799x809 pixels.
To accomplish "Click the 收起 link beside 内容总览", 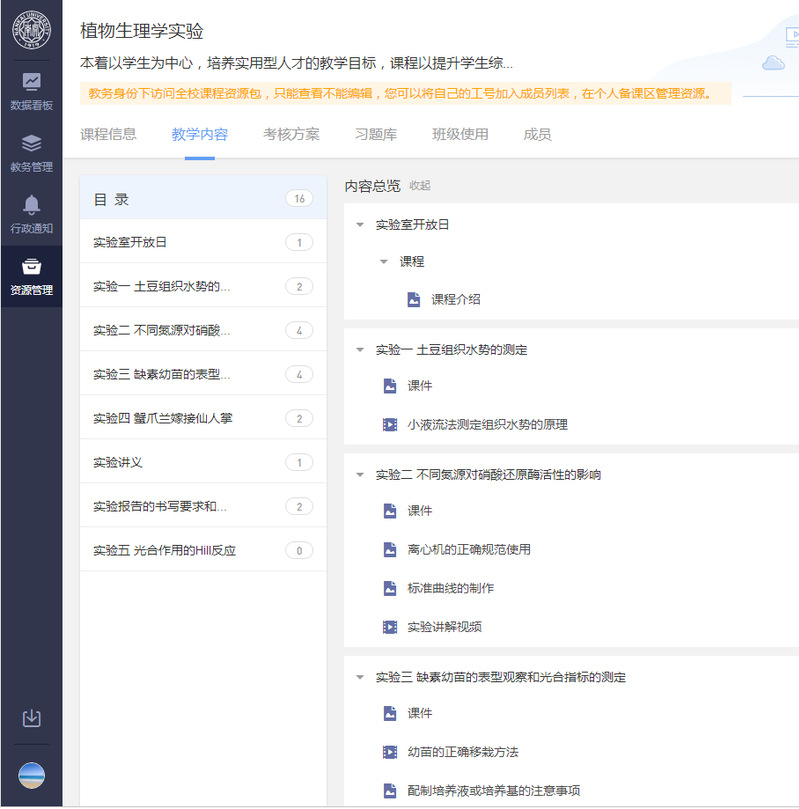I will (x=420, y=186).
